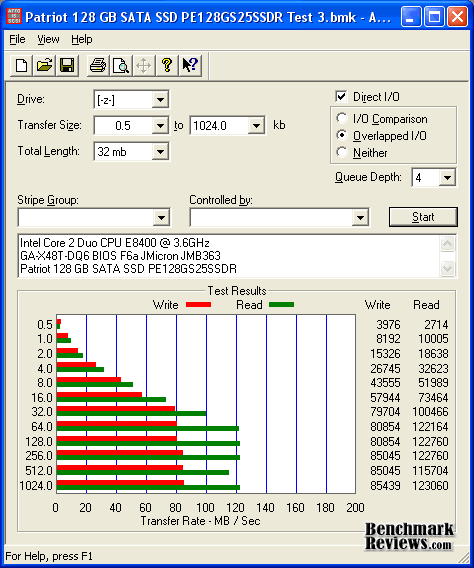Toggle the Direct I/O checkbox
Image resolution: width=474 pixels, height=568 pixels.
point(341,96)
